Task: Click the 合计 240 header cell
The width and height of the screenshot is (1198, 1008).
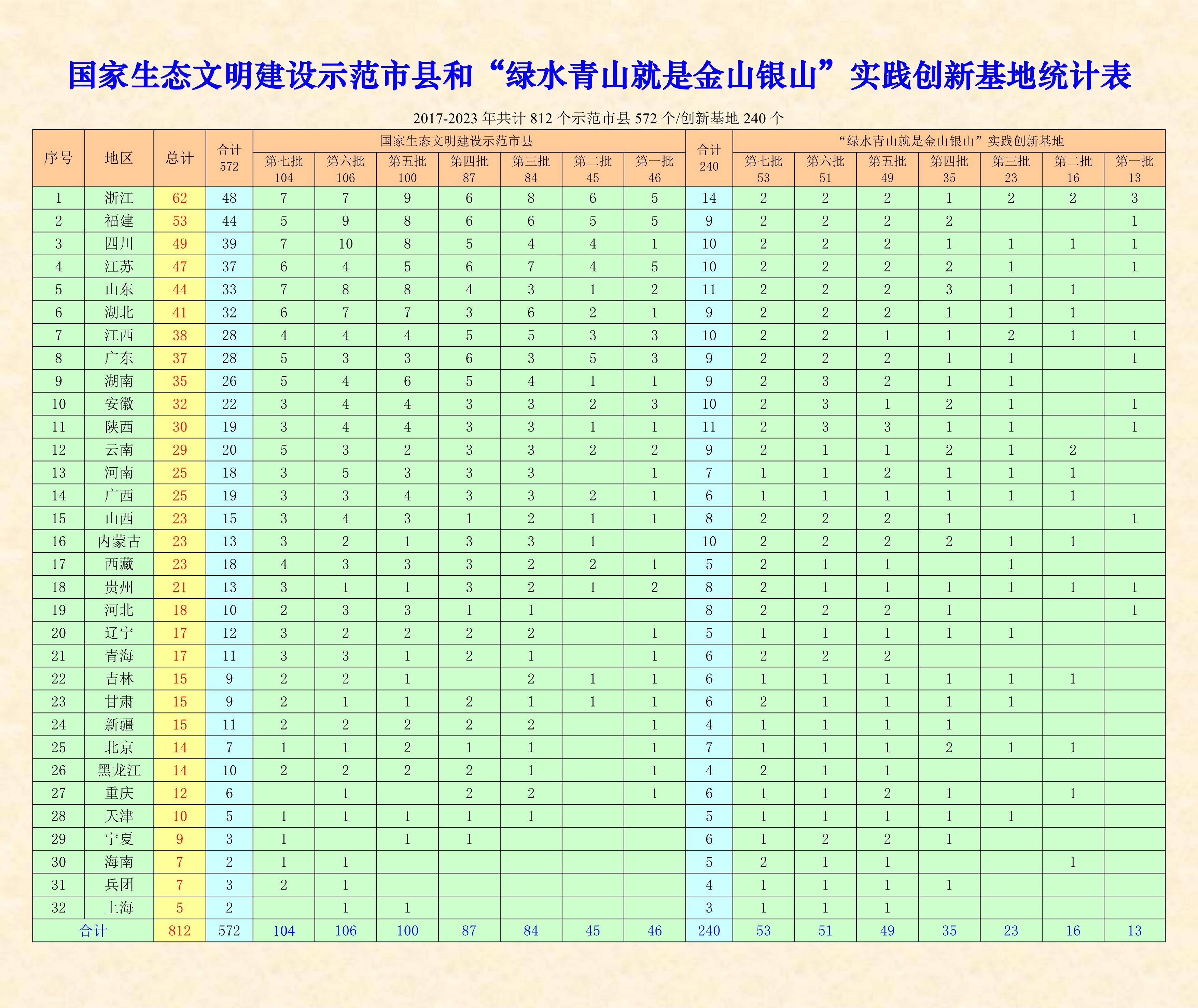Action: click(x=709, y=158)
